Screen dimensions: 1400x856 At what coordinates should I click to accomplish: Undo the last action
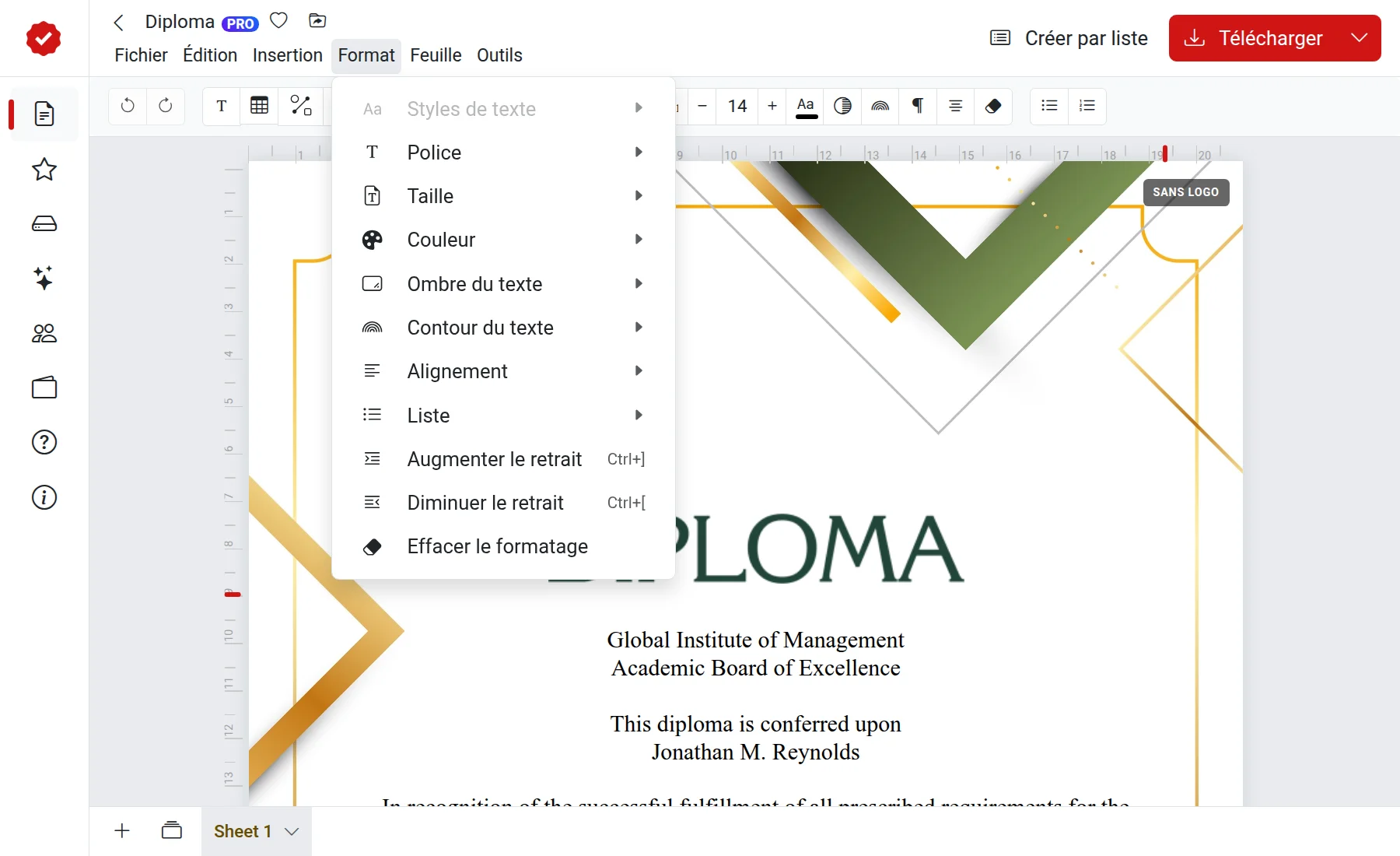click(x=128, y=106)
